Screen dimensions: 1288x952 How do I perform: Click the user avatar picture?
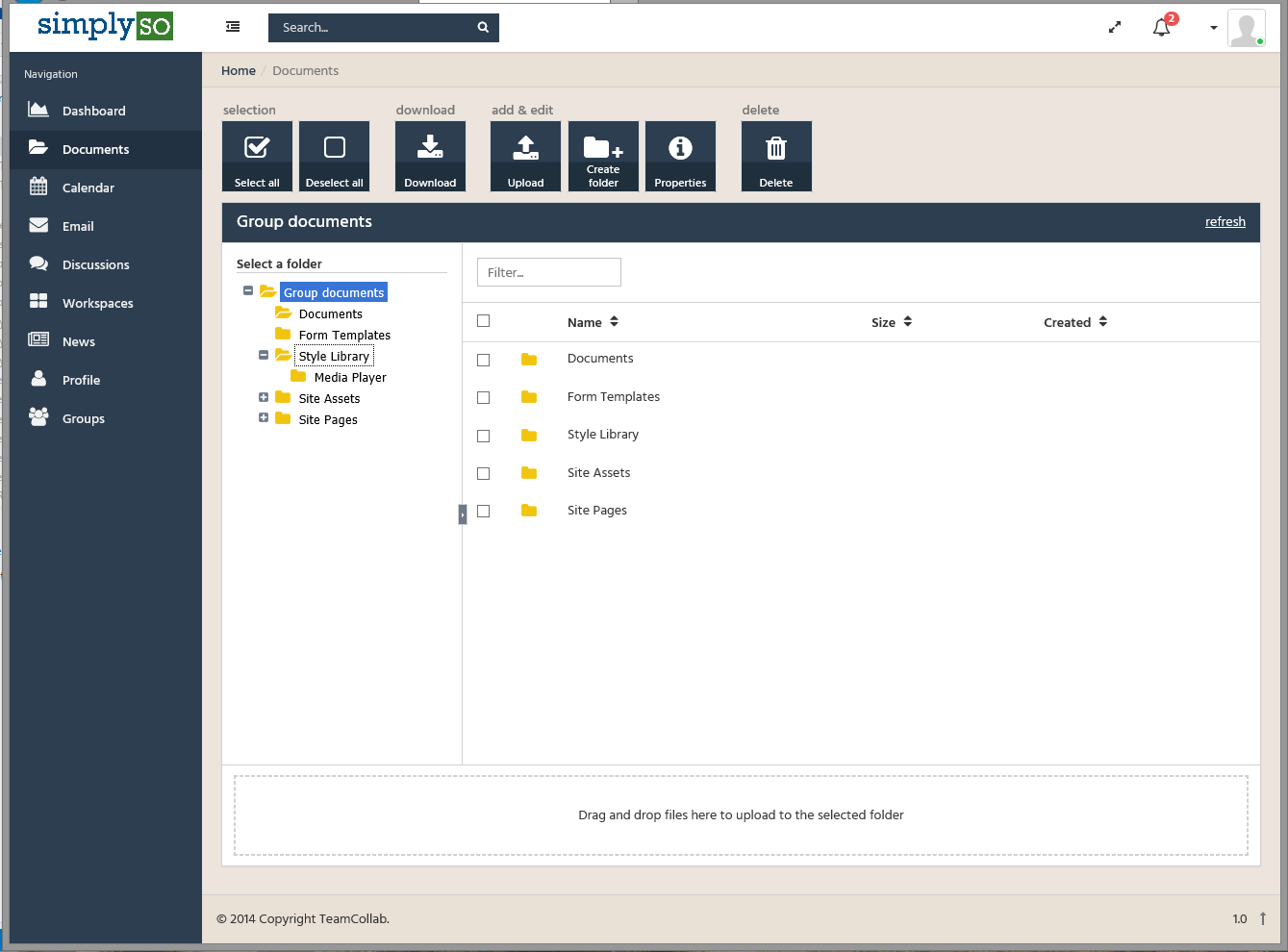click(x=1247, y=28)
